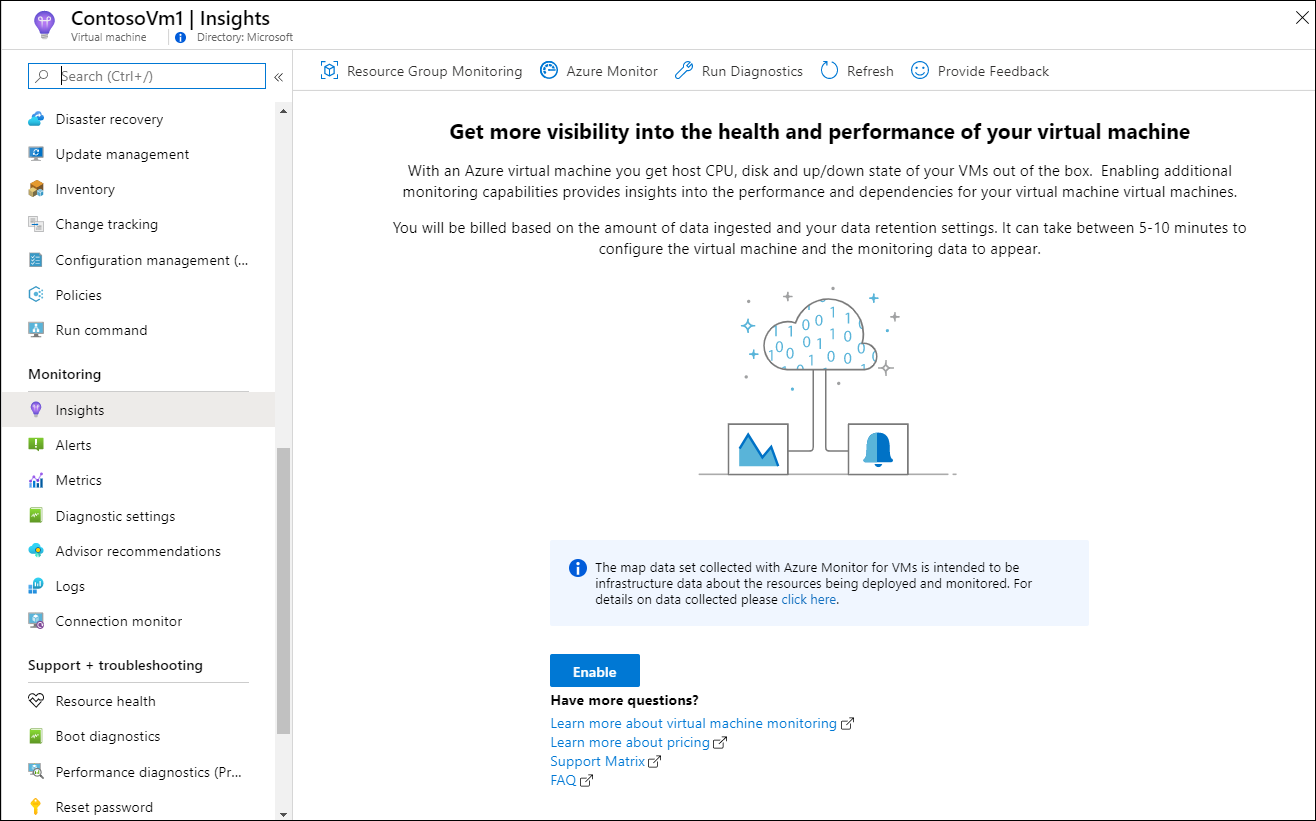
Task: Select the Run command icon
Action: 36,329
